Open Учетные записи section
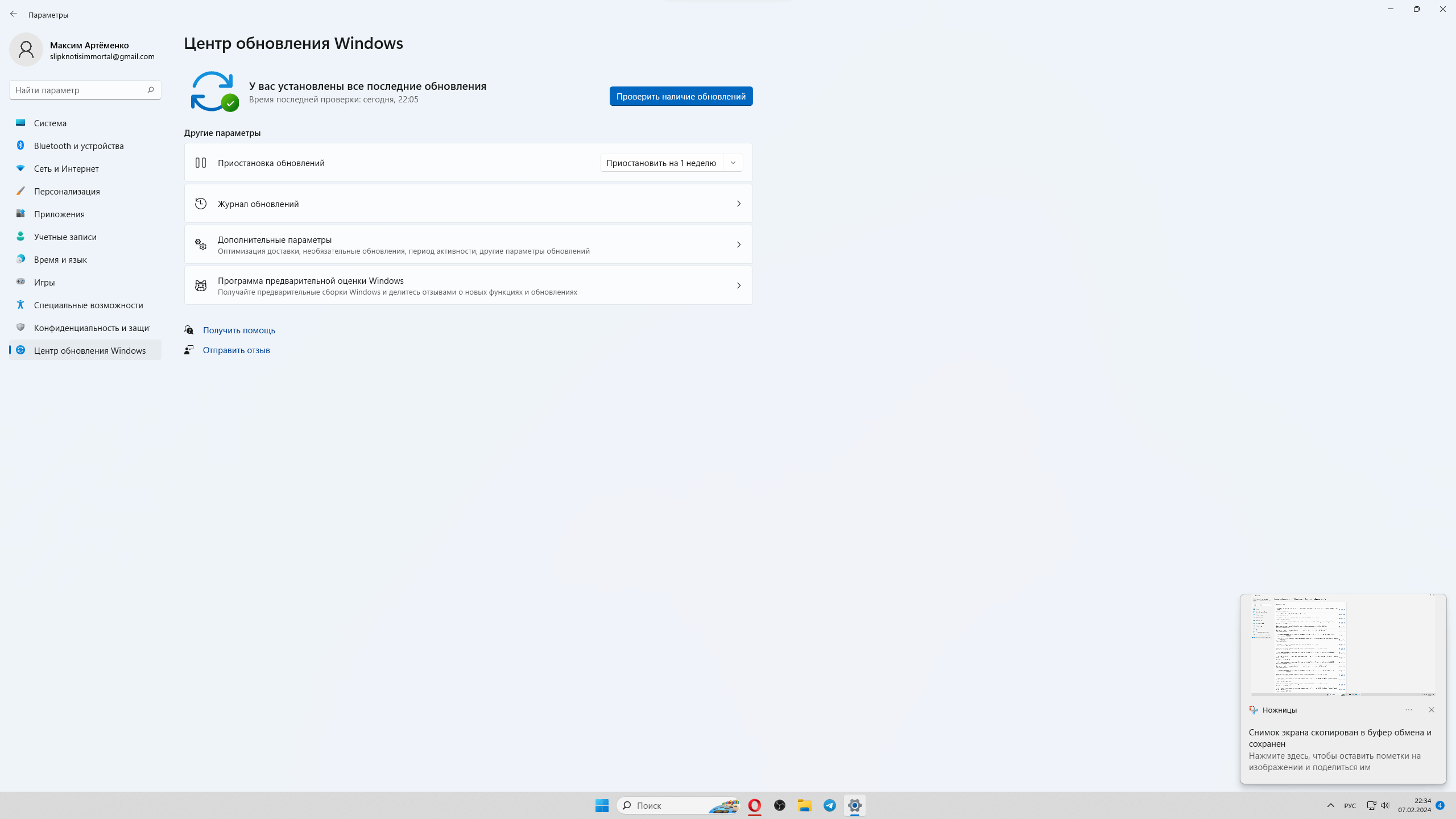The width and height of the screenshot is (1456, 819). click(x=85, y=237)
